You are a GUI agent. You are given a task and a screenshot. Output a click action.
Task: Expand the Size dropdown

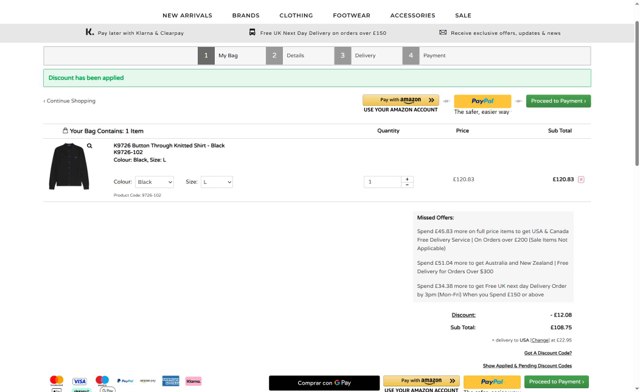coord(217,182)
